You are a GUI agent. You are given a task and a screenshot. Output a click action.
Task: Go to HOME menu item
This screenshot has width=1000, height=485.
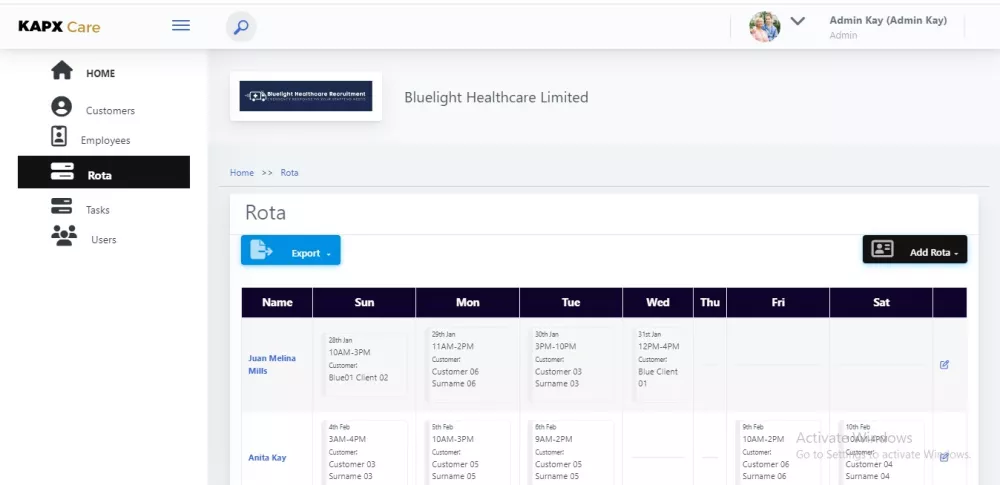101,73
